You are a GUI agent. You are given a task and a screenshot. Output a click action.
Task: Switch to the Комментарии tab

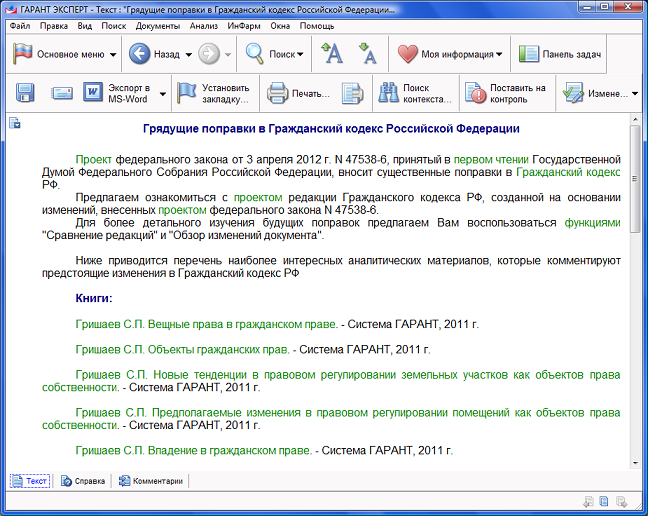tap(151, 481)
